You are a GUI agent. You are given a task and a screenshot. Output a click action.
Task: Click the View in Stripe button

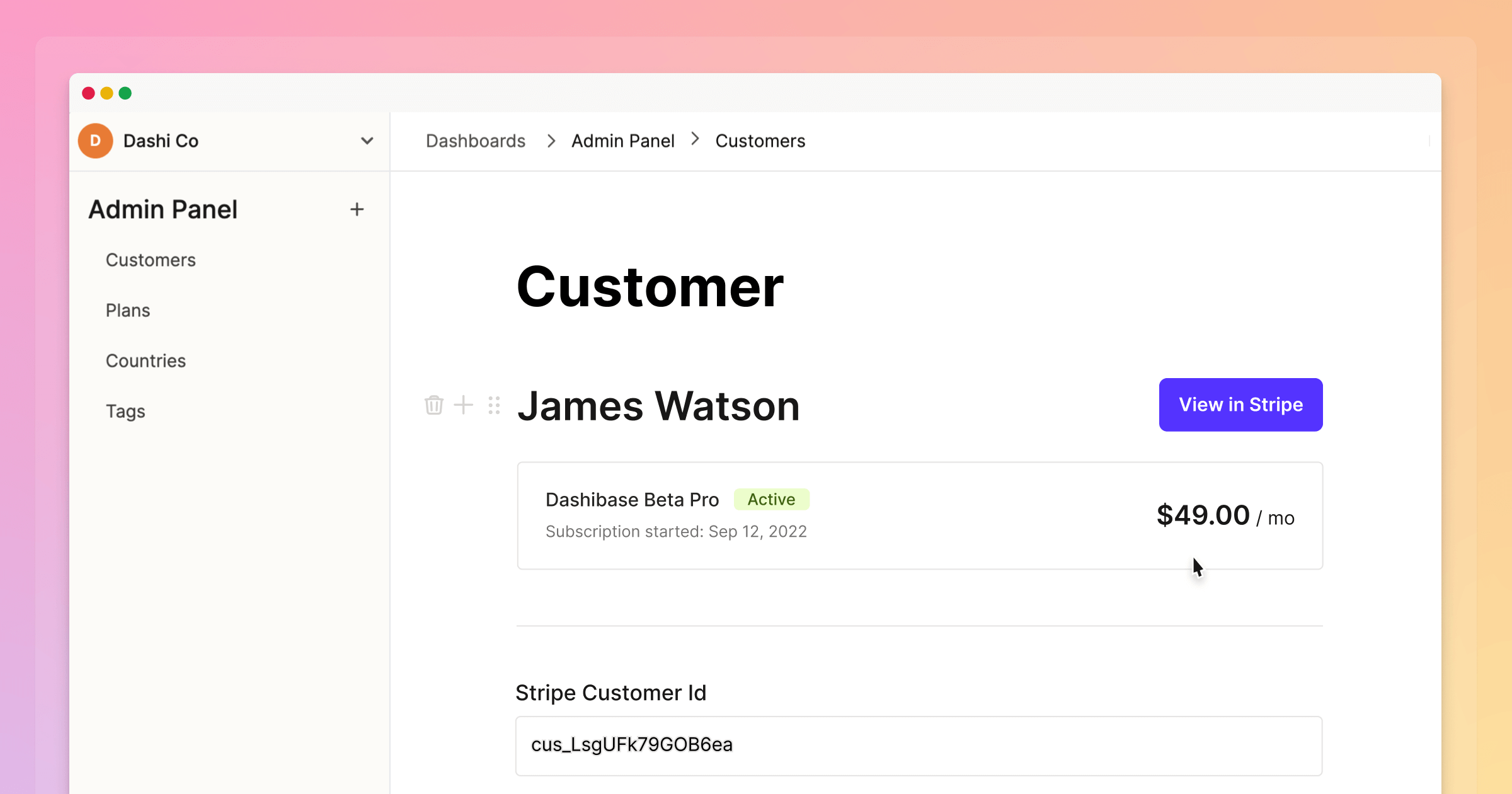[x=1241, y=404]
